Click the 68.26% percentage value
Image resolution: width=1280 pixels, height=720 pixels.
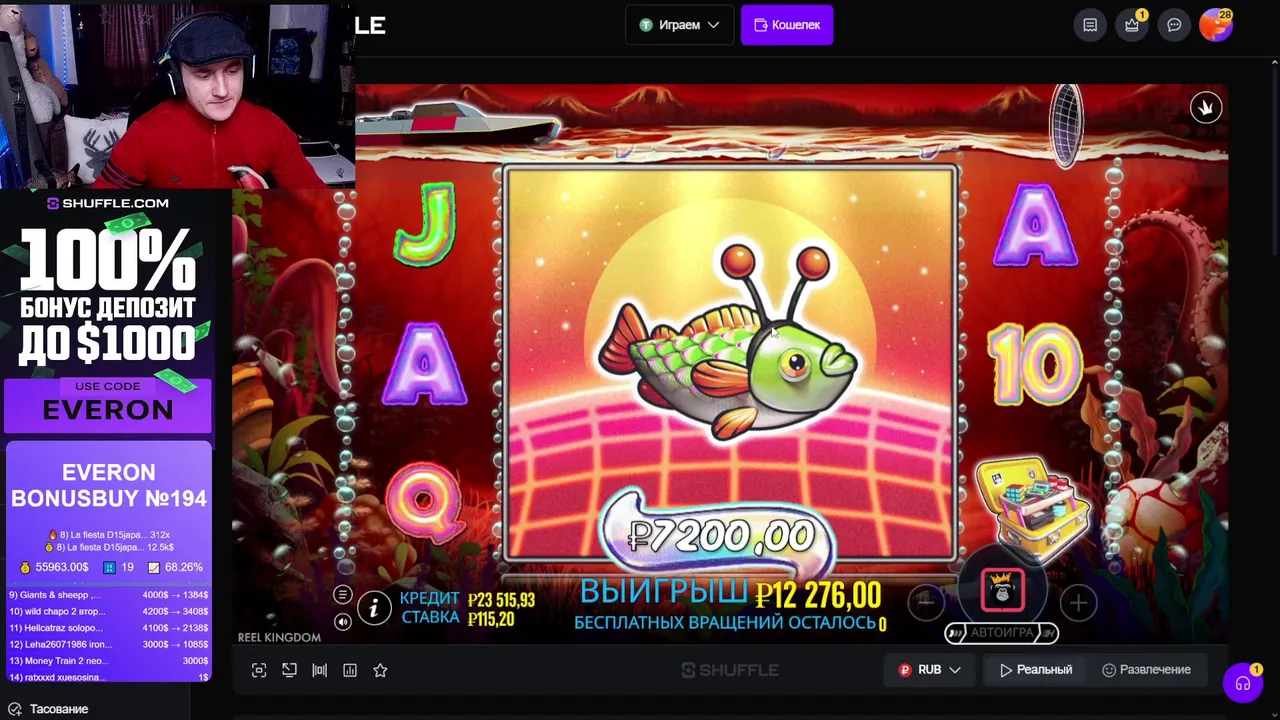click(184, 567)
